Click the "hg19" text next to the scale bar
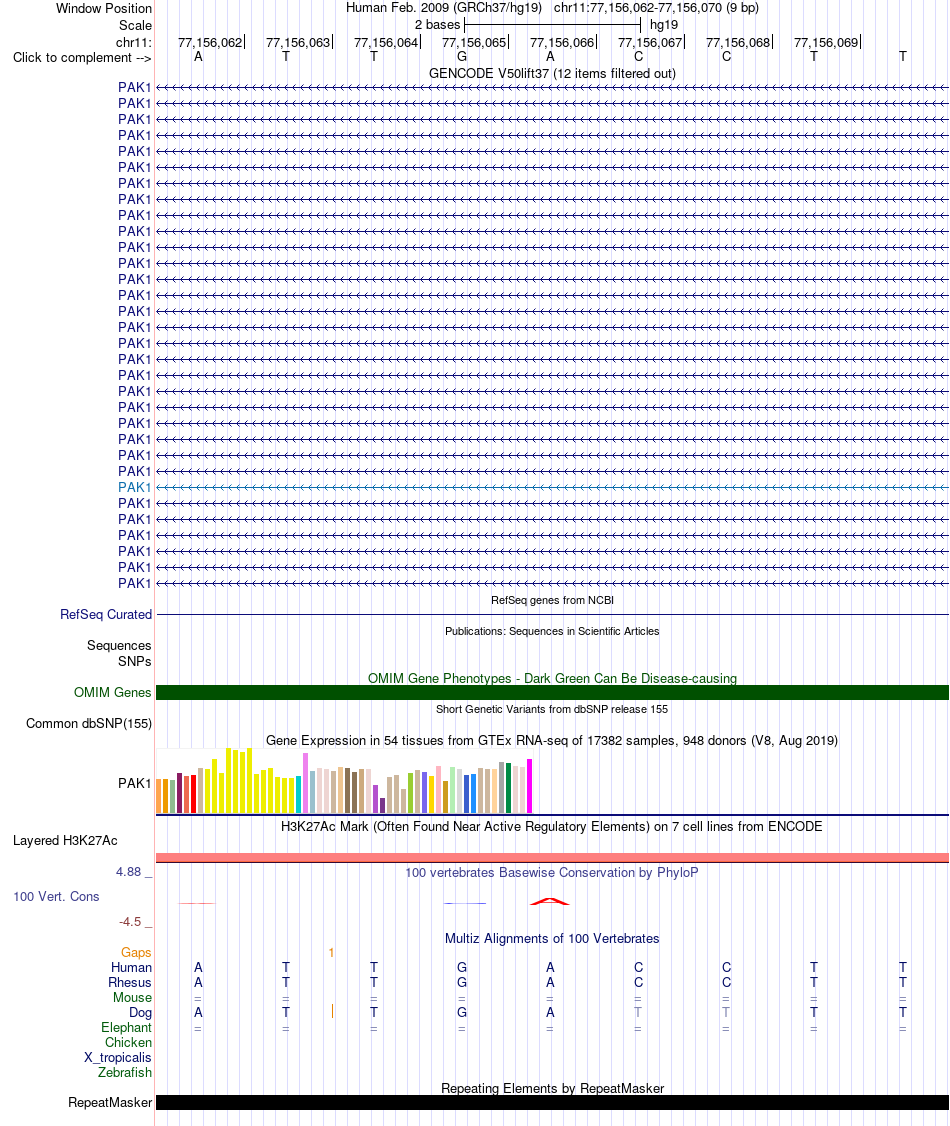 663,25
